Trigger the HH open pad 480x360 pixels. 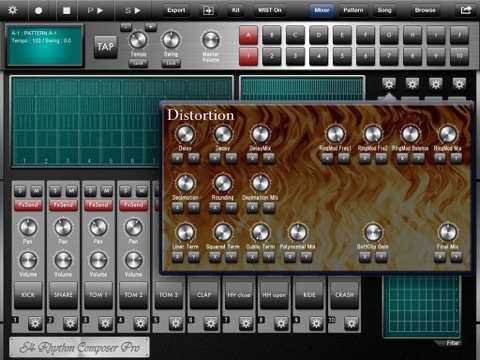click(274, 295)
